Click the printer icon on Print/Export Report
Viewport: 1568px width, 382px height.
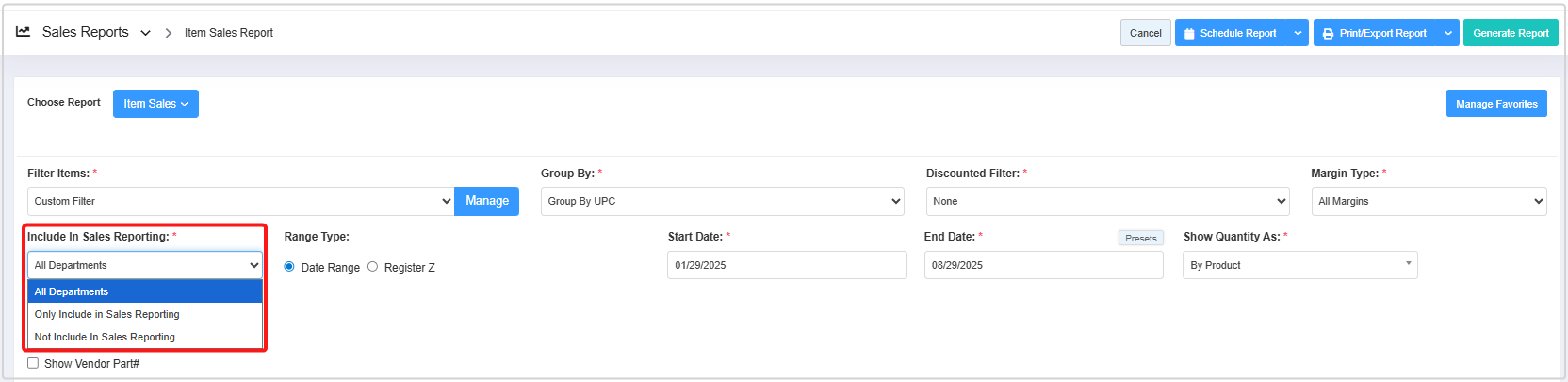pyautogui.click(x=1328, y=34)
